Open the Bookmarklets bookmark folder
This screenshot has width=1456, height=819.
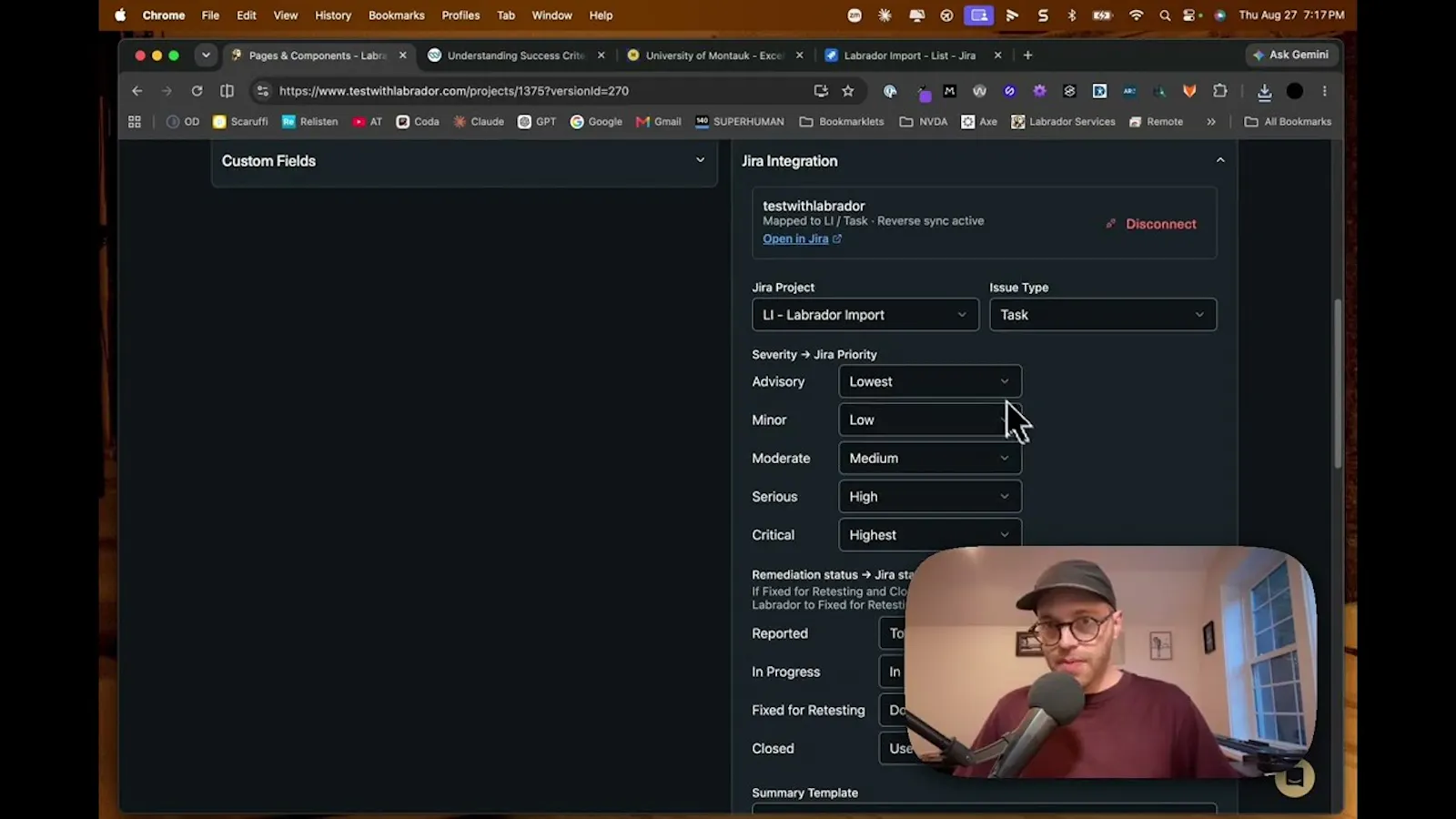pos(842,121)
